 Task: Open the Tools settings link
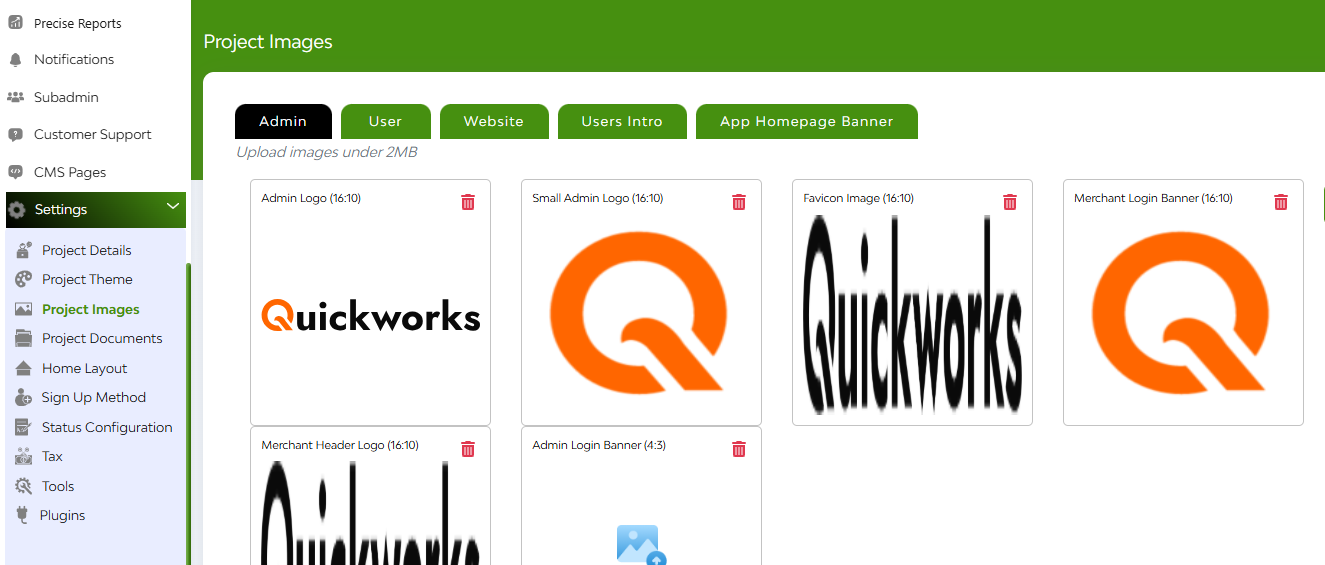click(58, 486)
